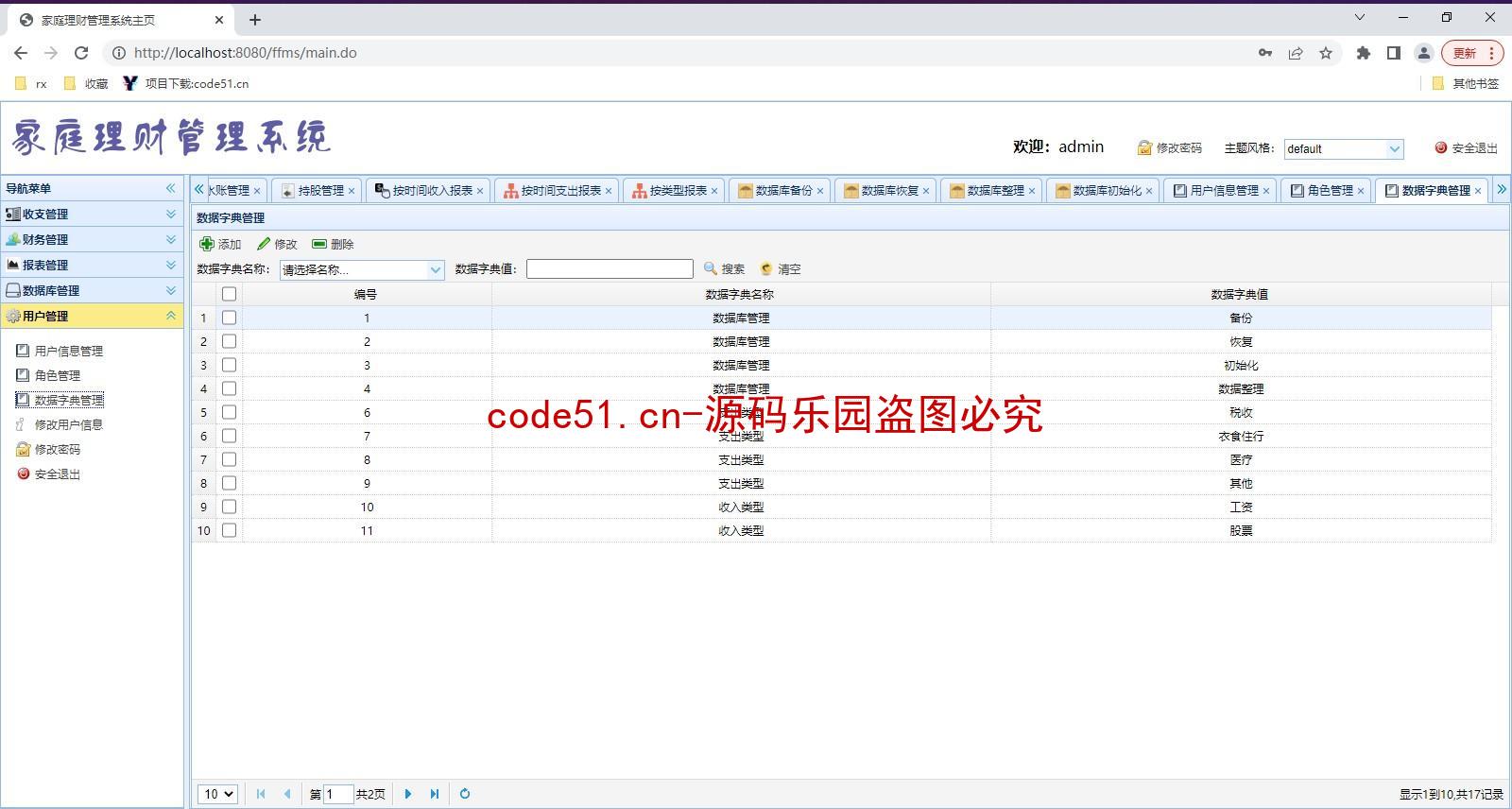Click the 股票 cell in the grid
Image resolution: width=1512 pixels, height=809 pixels.
[x=1240, y=530]
